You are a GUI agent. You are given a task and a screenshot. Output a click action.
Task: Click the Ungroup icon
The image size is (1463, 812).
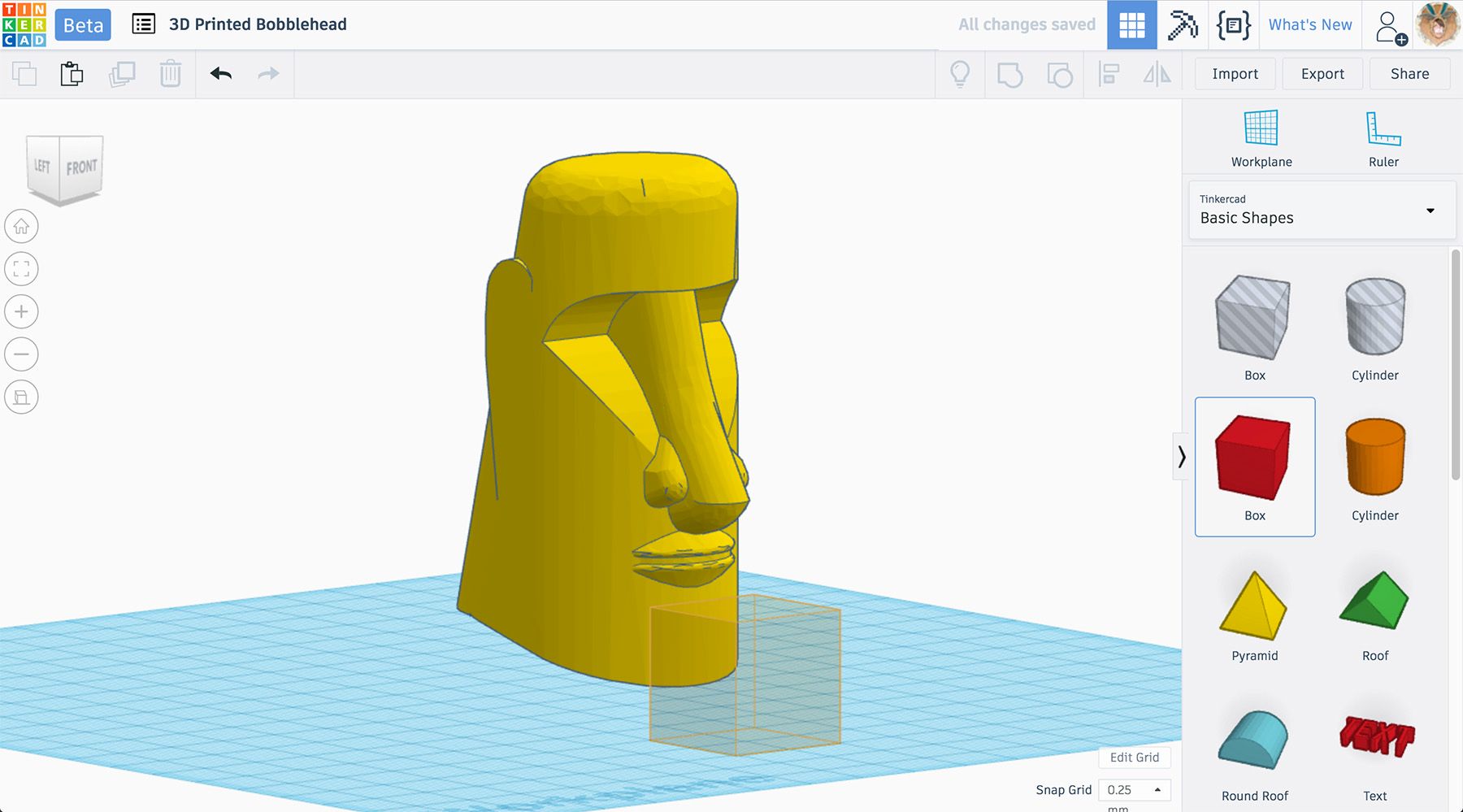click(x=1058, y=74)
